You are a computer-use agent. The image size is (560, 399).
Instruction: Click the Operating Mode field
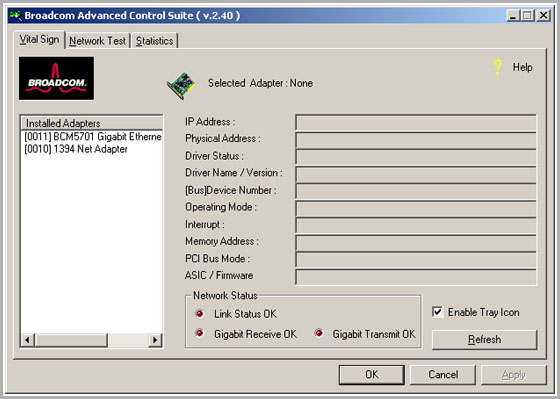(x=416, y=209)
